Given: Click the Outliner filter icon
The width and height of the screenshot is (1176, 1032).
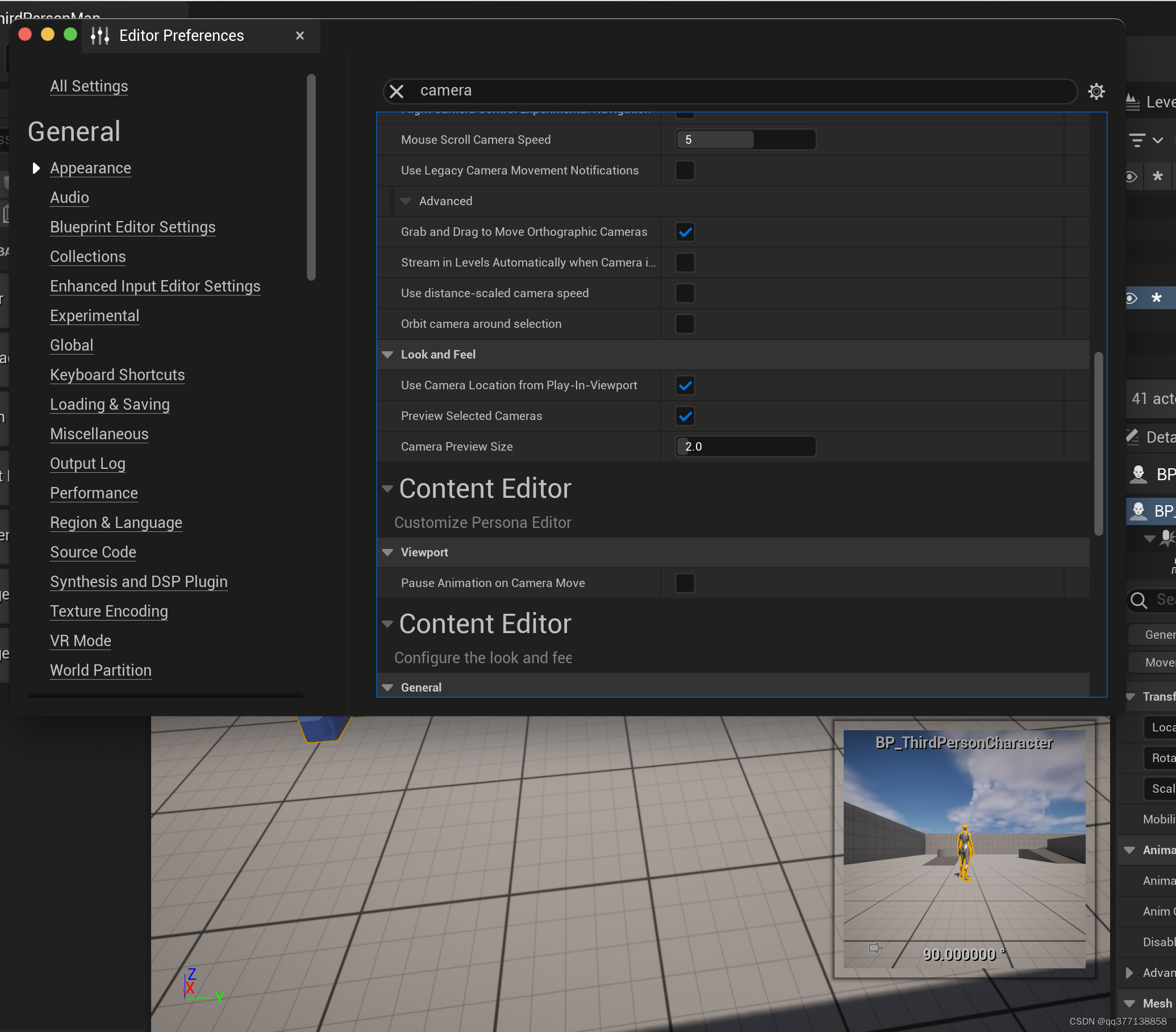Looking at the screenshot, I should point(1137,140).
